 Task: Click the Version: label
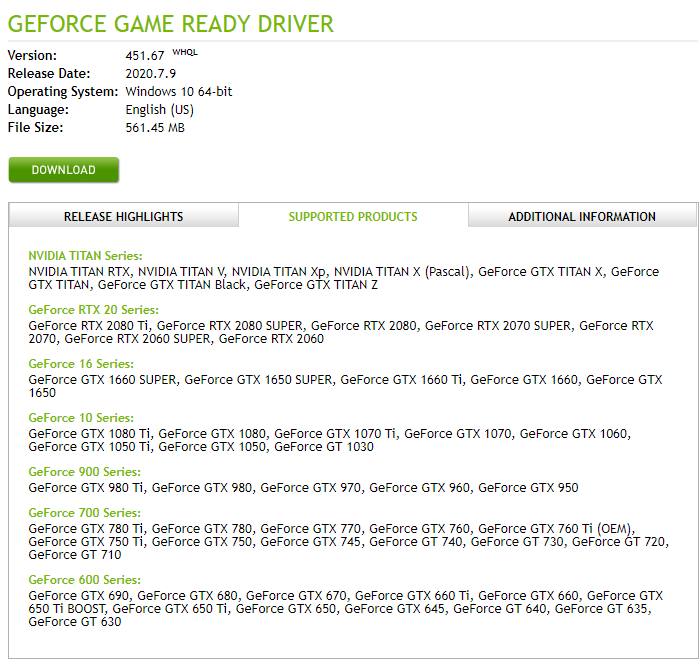(x=32, y=56)
